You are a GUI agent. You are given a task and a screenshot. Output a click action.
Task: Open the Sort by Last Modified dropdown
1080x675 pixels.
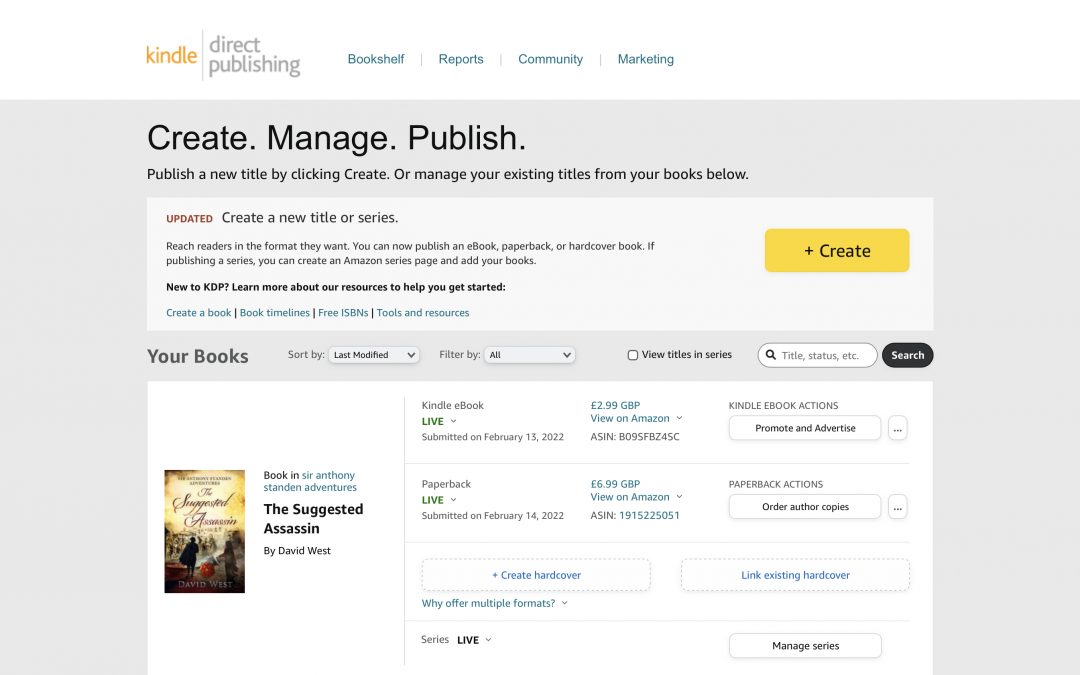pyautogui.click(x=374, y=355)
